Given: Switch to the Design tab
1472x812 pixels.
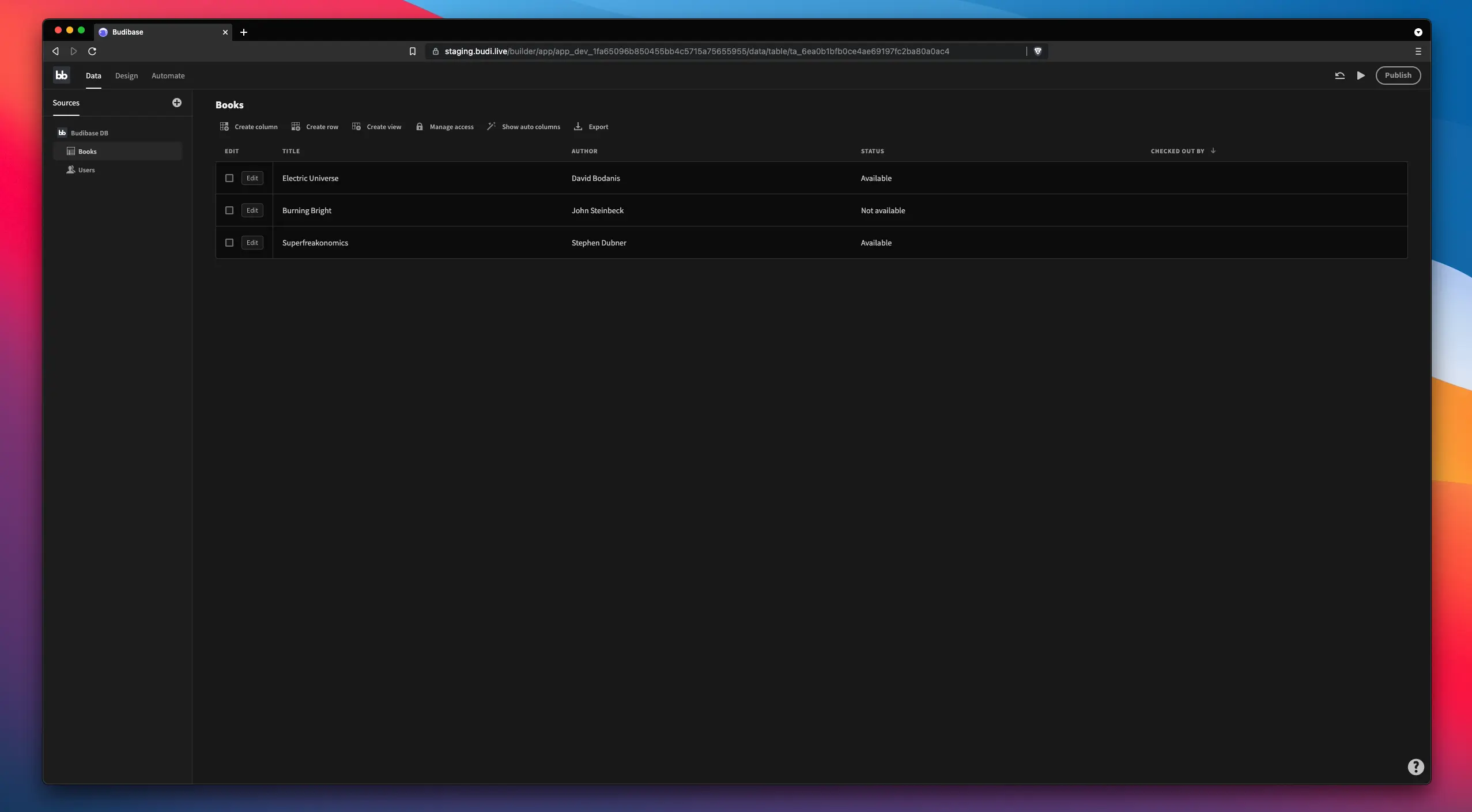Looking at the screenshot, I should click(x=126, y=75).
